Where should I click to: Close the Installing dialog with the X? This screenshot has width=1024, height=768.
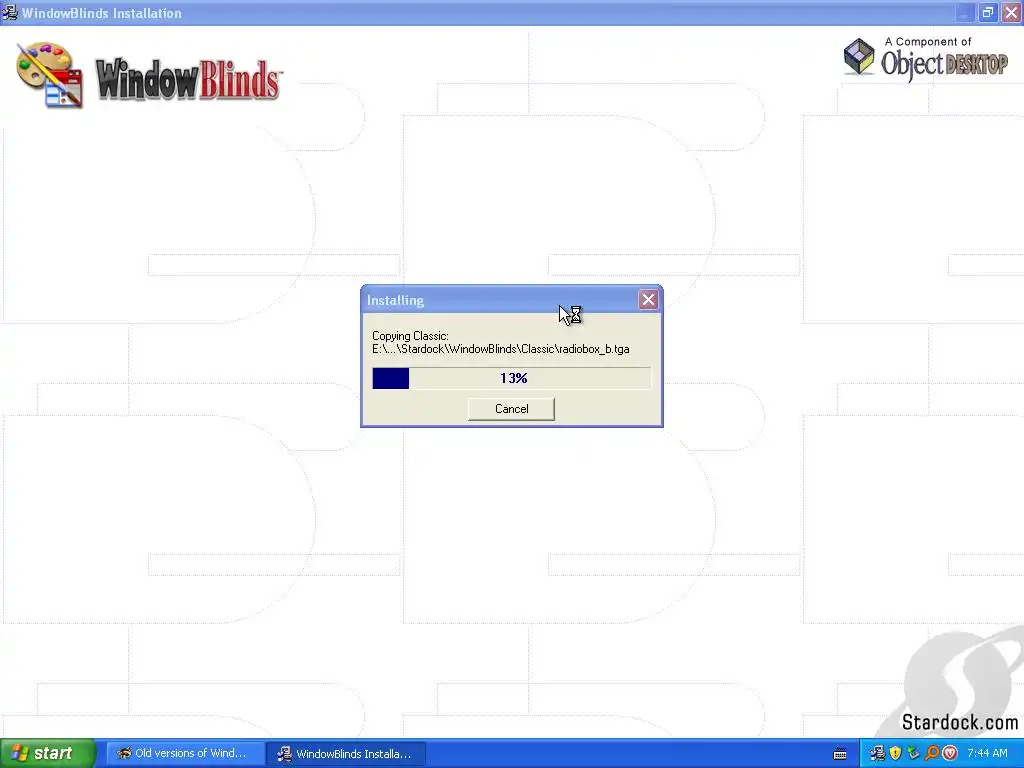pyautogui.click(x=648, y=300)
